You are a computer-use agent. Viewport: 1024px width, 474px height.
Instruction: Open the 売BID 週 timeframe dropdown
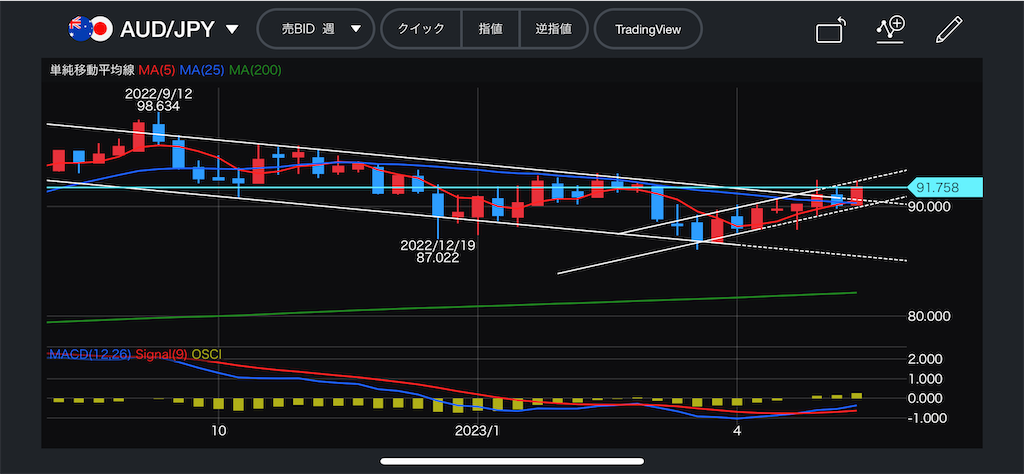coord(316,29)
